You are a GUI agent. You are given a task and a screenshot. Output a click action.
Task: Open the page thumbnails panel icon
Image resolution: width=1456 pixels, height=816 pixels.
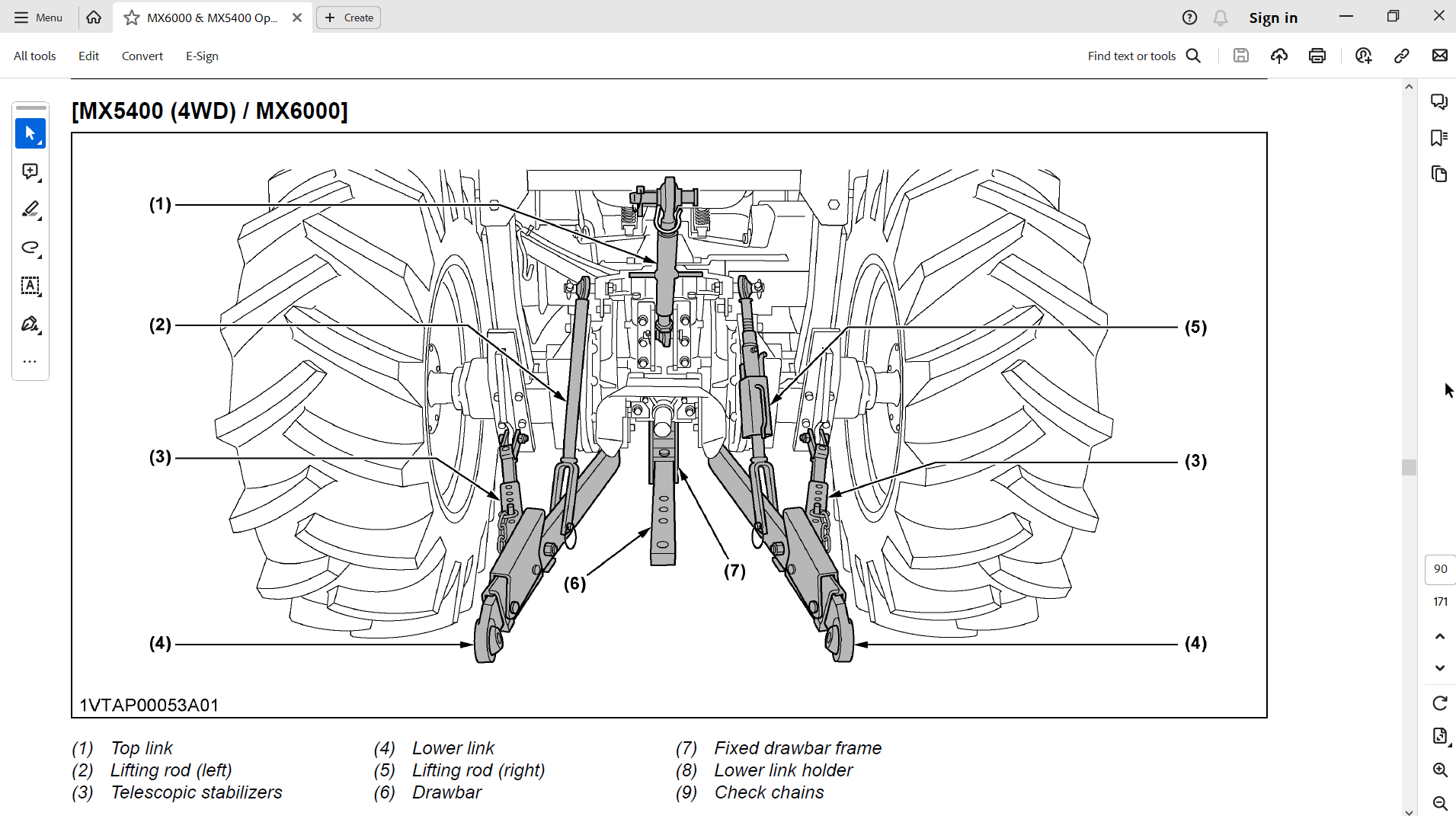point(1439,174)
